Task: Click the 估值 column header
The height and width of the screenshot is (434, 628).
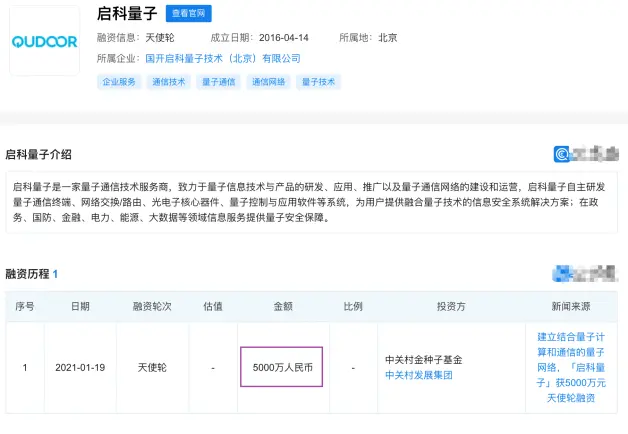Action: (x=213, y=307)
